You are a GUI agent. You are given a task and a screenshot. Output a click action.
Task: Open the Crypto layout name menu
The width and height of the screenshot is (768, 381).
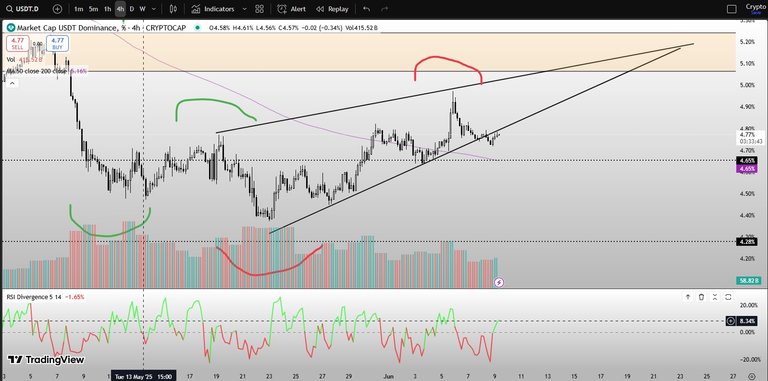click(756, 8)
